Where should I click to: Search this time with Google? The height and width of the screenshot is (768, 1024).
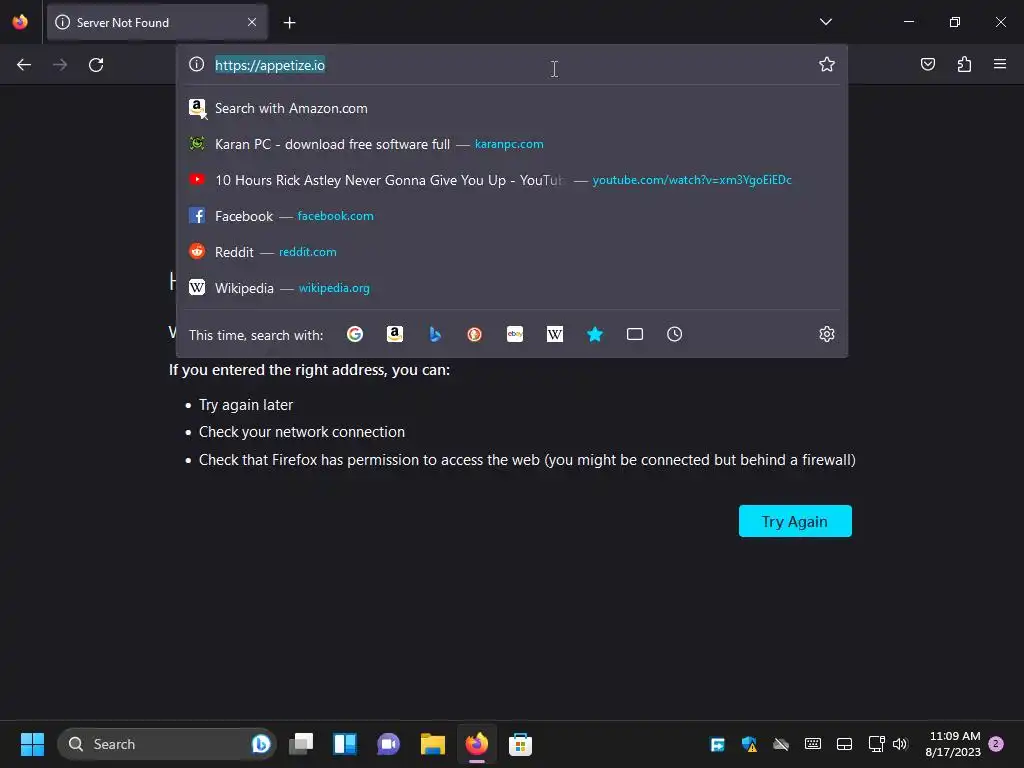[355, 334]
